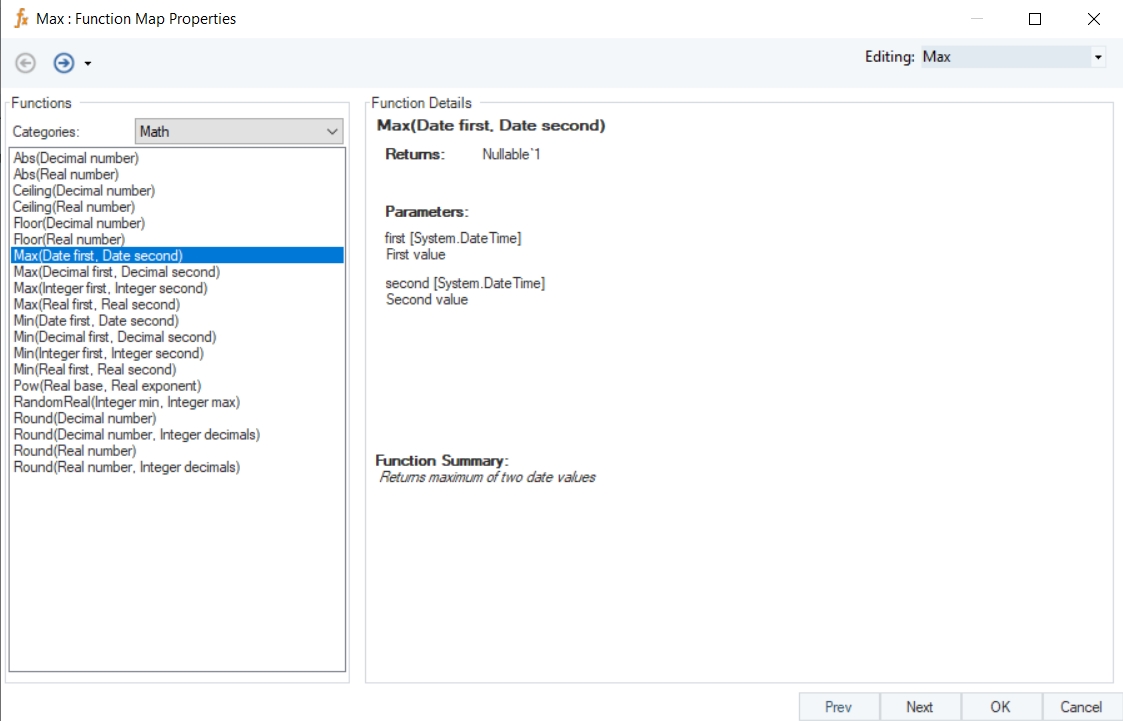Confirm with the OK button
The height and width of the screenshot is (721, 1123).
point(1001,707)
